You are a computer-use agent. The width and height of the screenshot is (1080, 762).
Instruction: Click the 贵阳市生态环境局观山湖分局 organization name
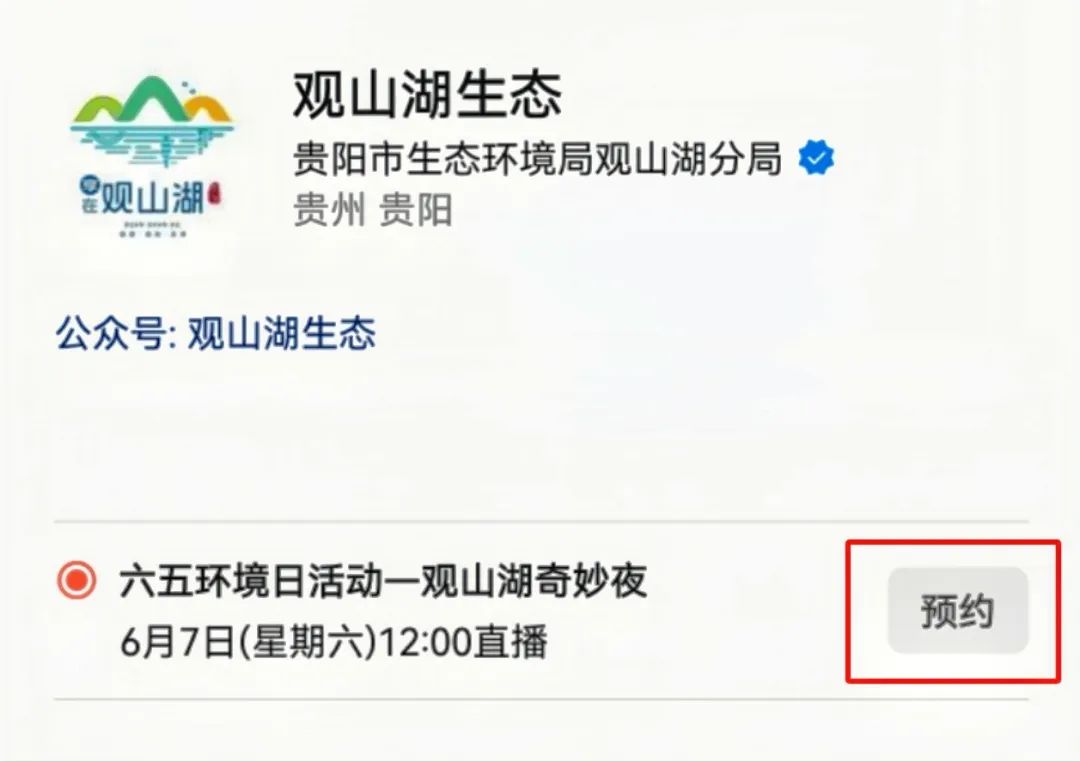coord(537,158)
